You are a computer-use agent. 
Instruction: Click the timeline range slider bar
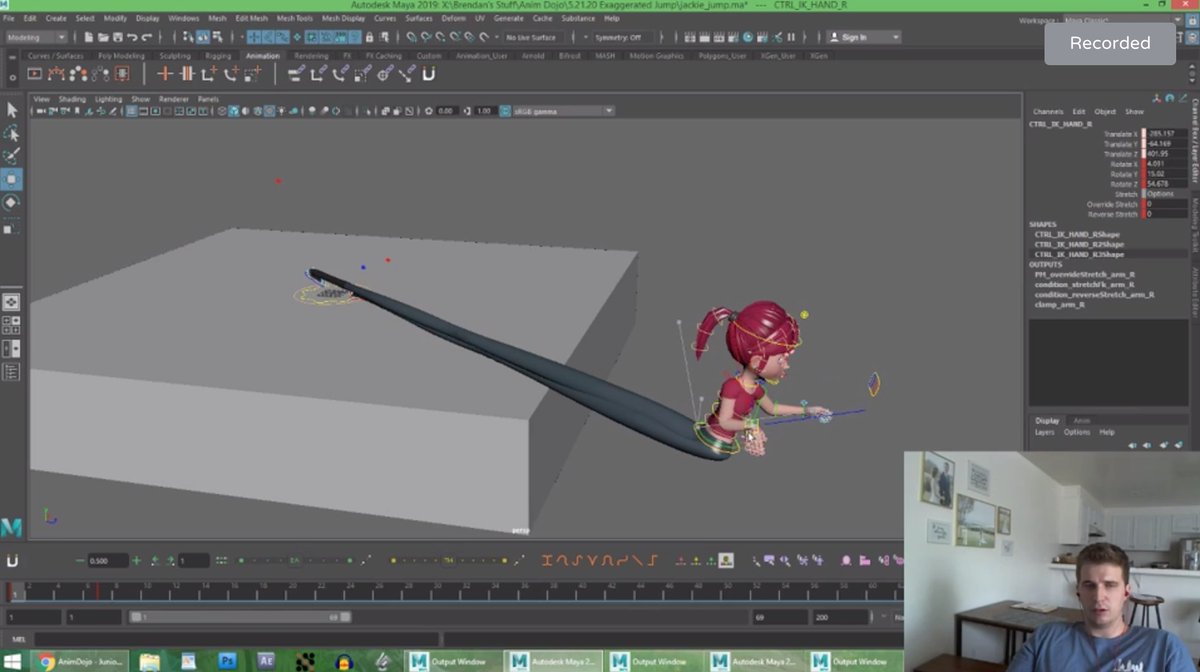coord(238,618)
